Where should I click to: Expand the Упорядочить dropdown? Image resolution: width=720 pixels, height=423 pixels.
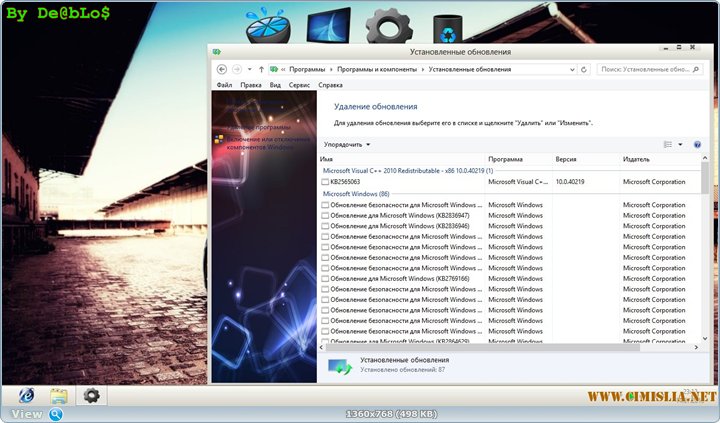tap(347, 144)
